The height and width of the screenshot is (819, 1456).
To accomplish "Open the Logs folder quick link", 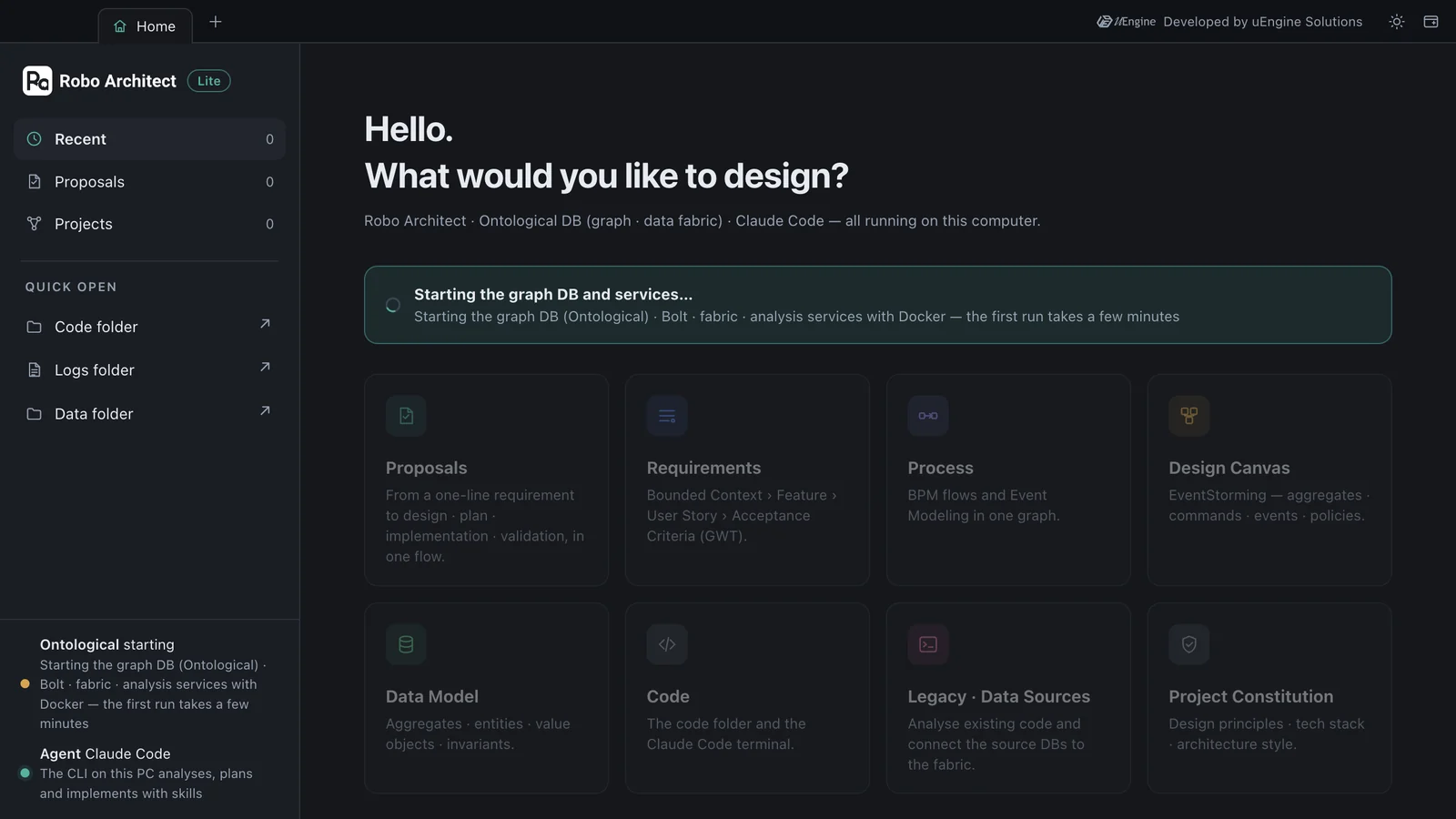I will click(149, 370).
